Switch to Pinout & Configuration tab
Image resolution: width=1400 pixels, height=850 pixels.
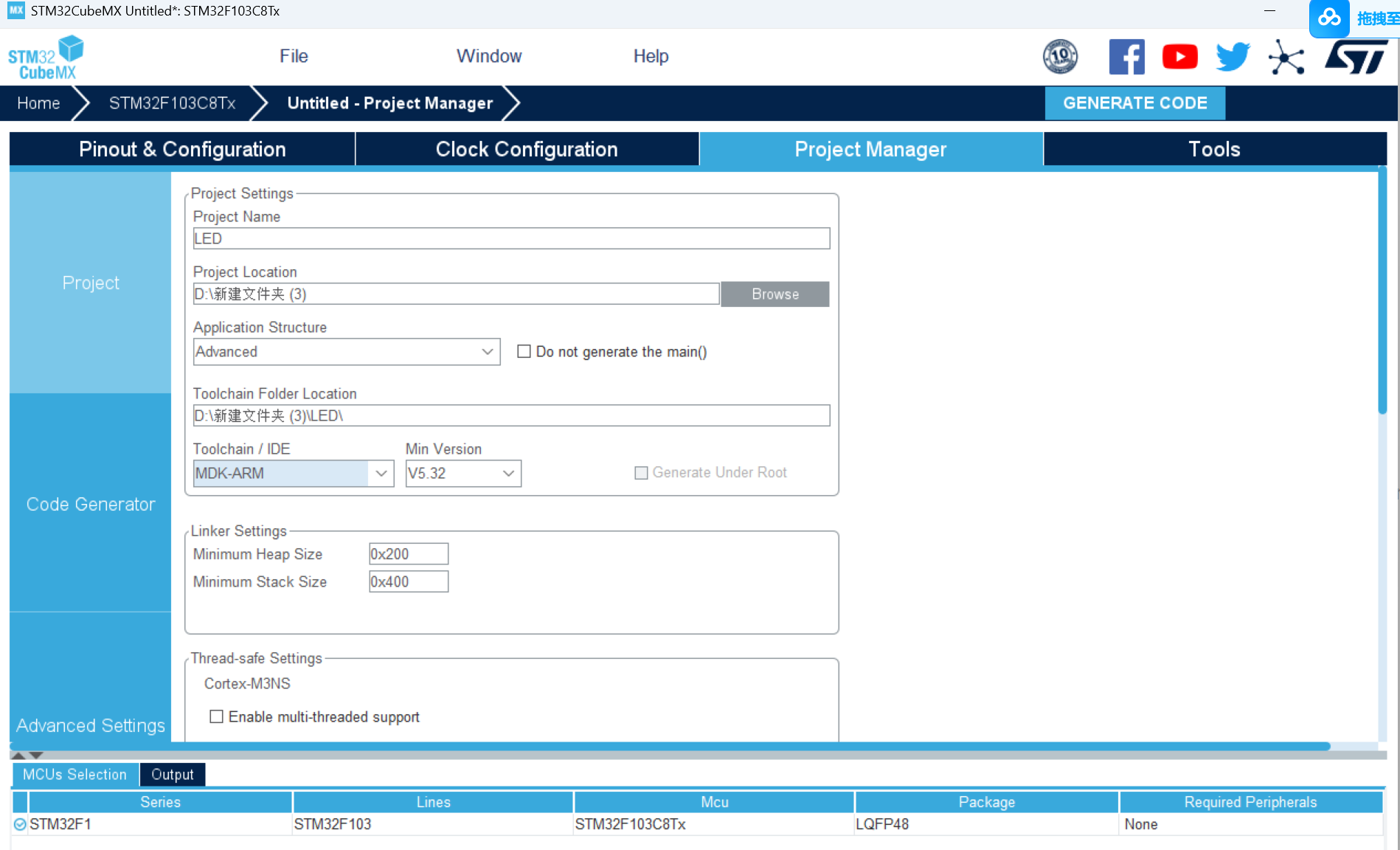point(182,150)
